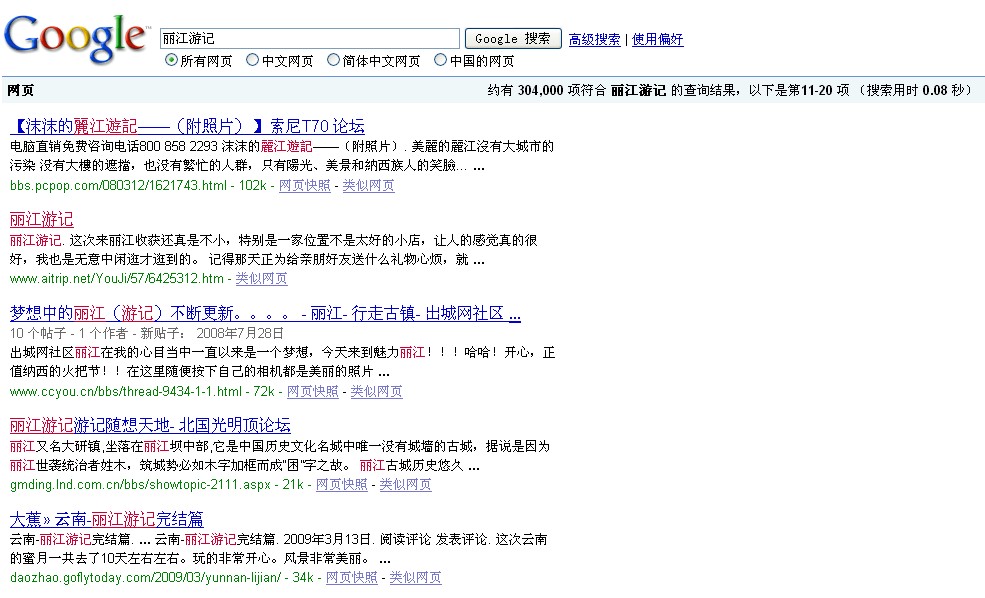Screen dimensions: 985x598
Task: Click snippet text 电脑直销免费咨询电话800 858 2293
Action: click(x=114, y=146)
